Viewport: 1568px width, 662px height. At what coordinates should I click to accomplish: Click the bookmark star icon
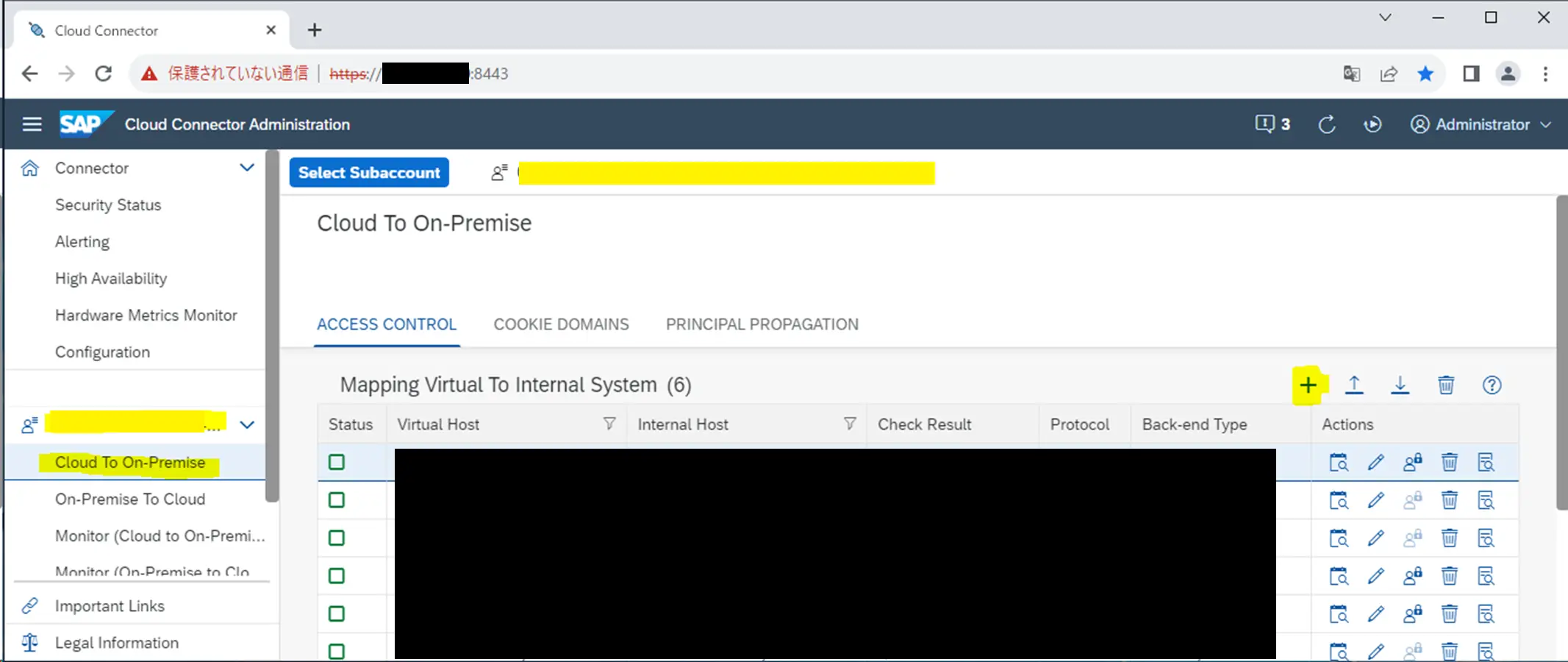coord(1425,74)
